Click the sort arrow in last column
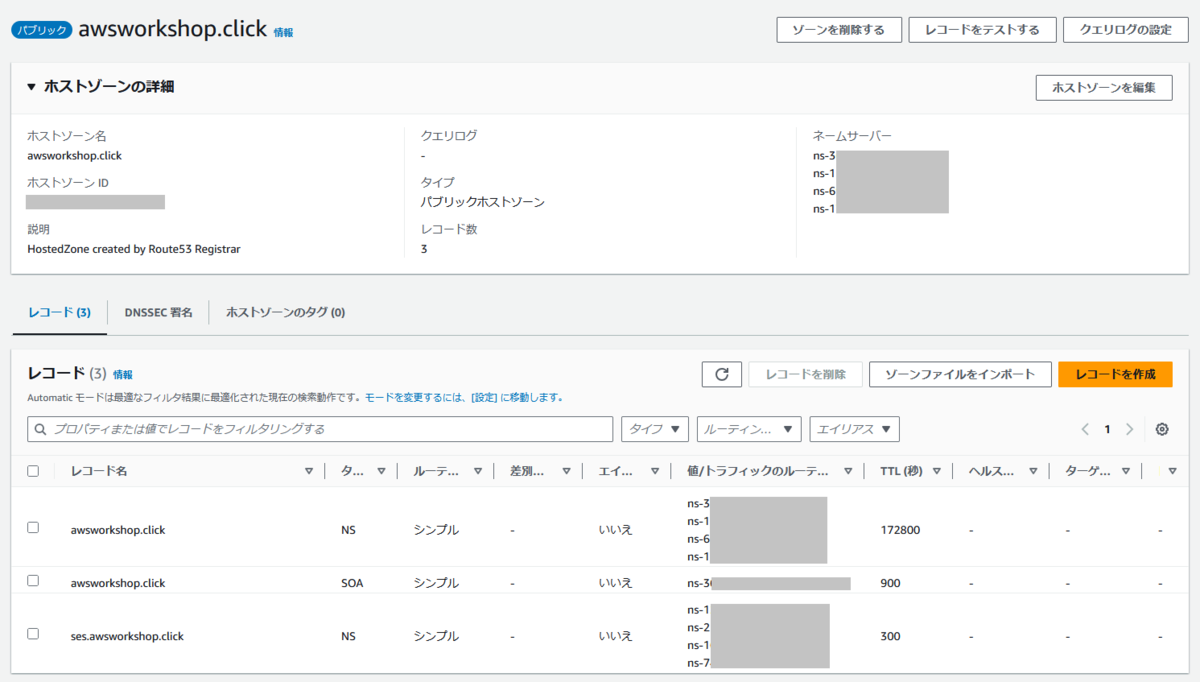The width and height of the screenshot is (1200, 682). tap(1173, 471)
